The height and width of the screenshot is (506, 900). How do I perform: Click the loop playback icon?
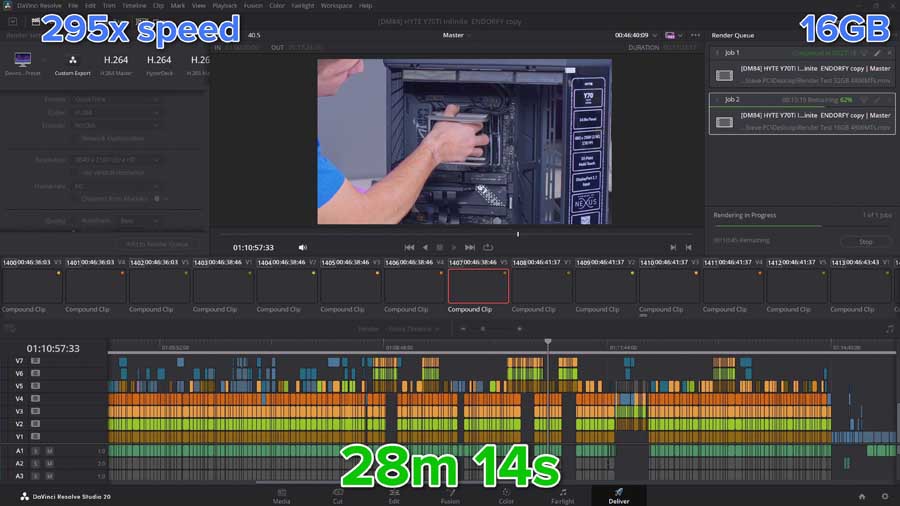pyautogui.click(x=488, y=247)
